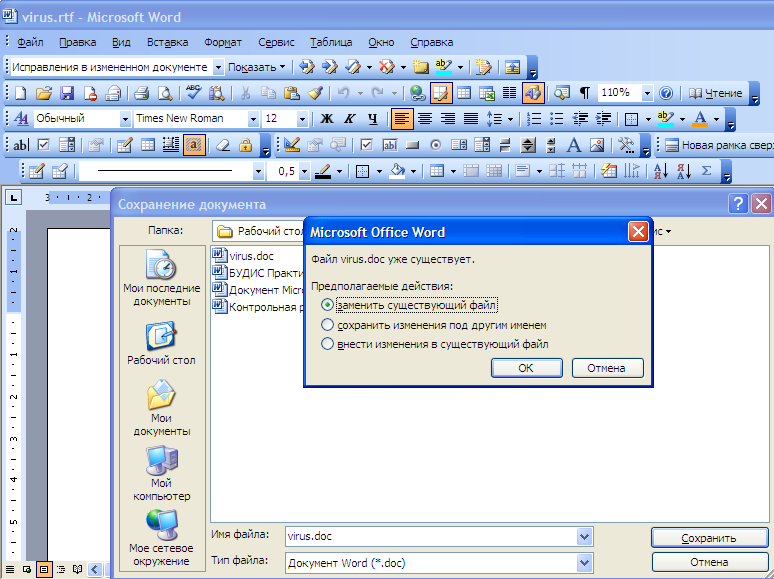The height and width of the screenshot is (579, 774).
Task: Click the Новая рамка сверху button
Action: point(719,145)
